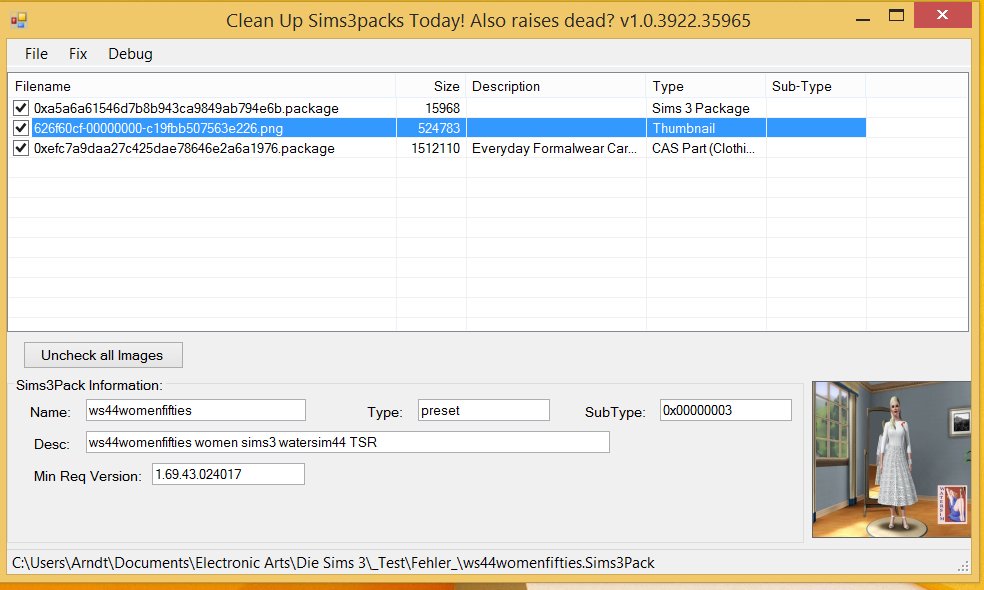Viewport: 984px width, 590px height.
Task: Click the Description column header
Action: point(555,87)
